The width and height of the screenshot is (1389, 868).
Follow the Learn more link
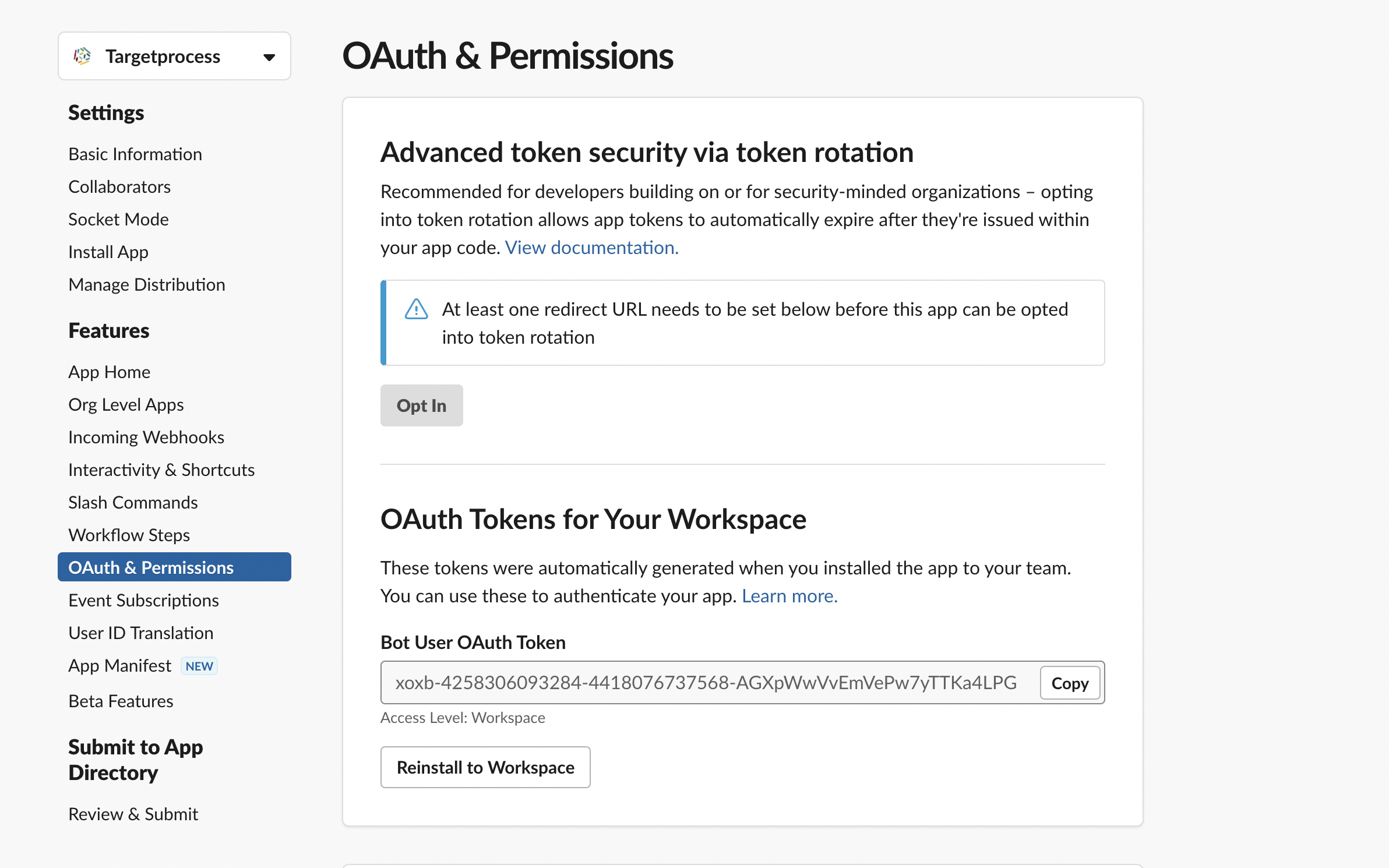pyautogui.click(x=789, y=596)
